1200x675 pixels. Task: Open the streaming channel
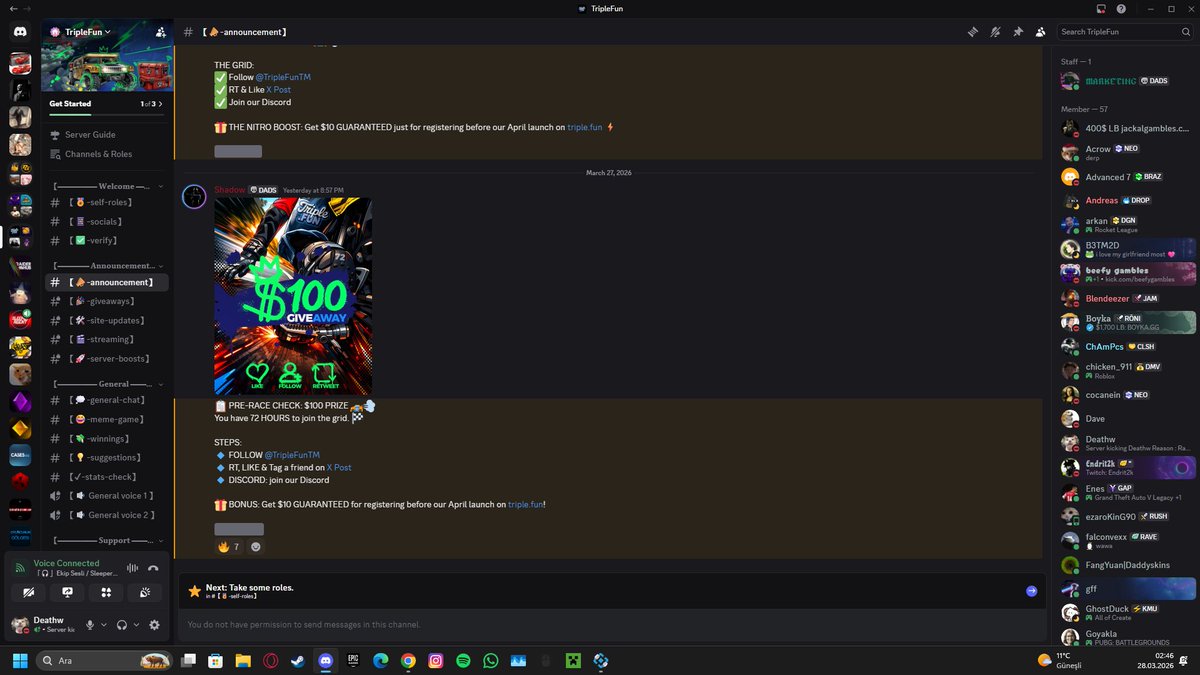tap(105, 340)
